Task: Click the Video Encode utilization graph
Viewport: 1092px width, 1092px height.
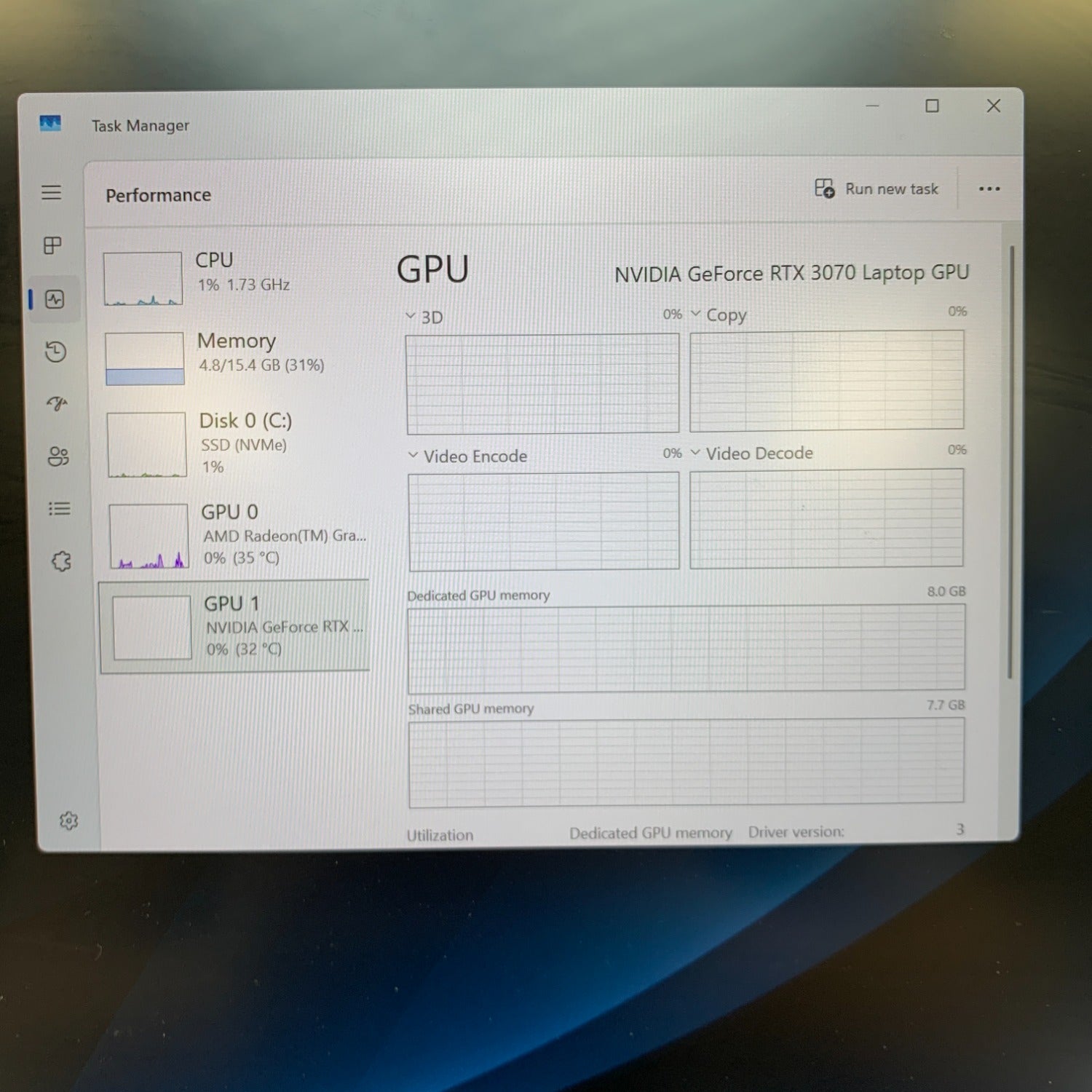Action: pyautogui.click(x=544, y=521)
